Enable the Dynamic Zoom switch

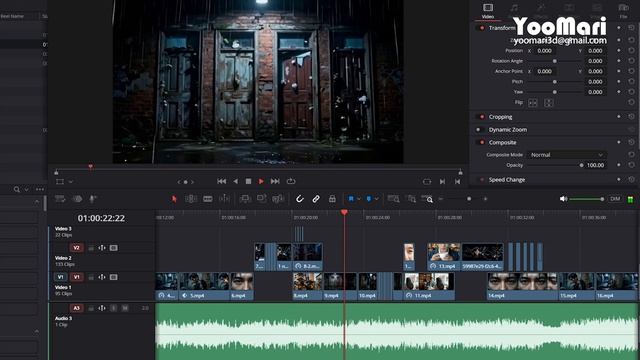click(479, 130)
